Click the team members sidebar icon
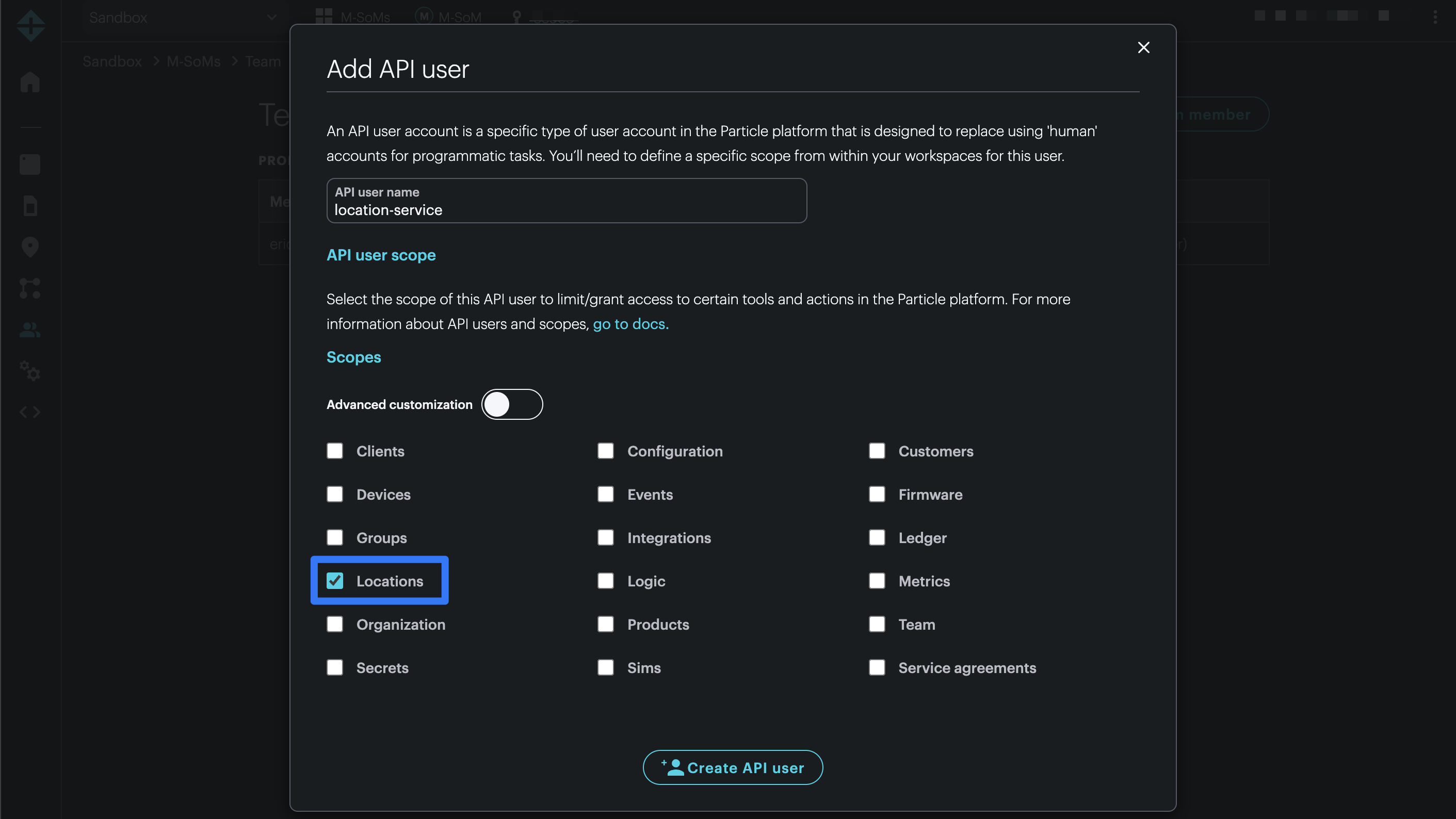The image size is (1456, 819). pyautogui.click(x=30, y=330)
